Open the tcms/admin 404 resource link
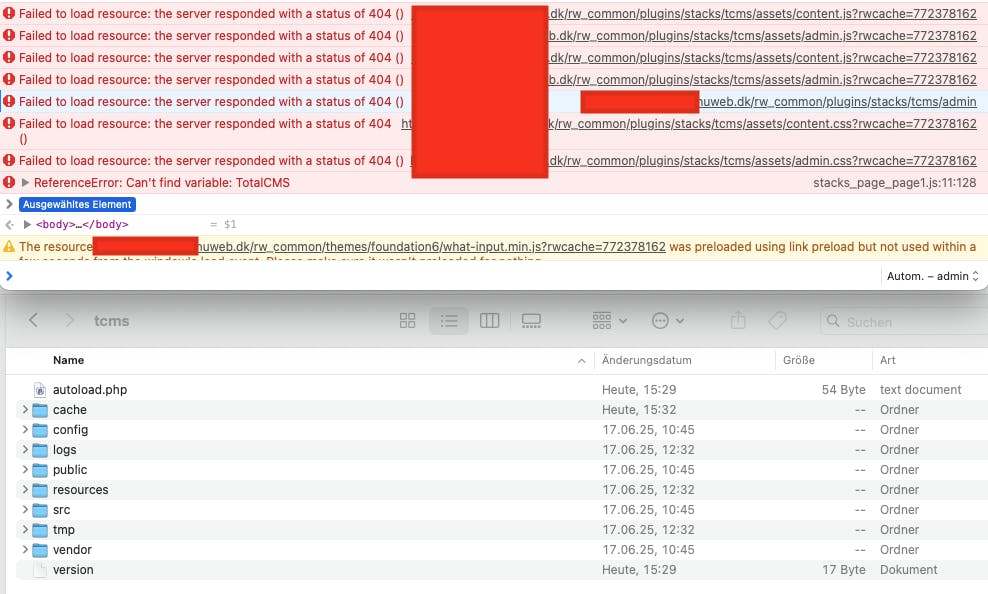The width and height of the screenshot is (988, 594). pyautogui.click(x=838, y=102)
